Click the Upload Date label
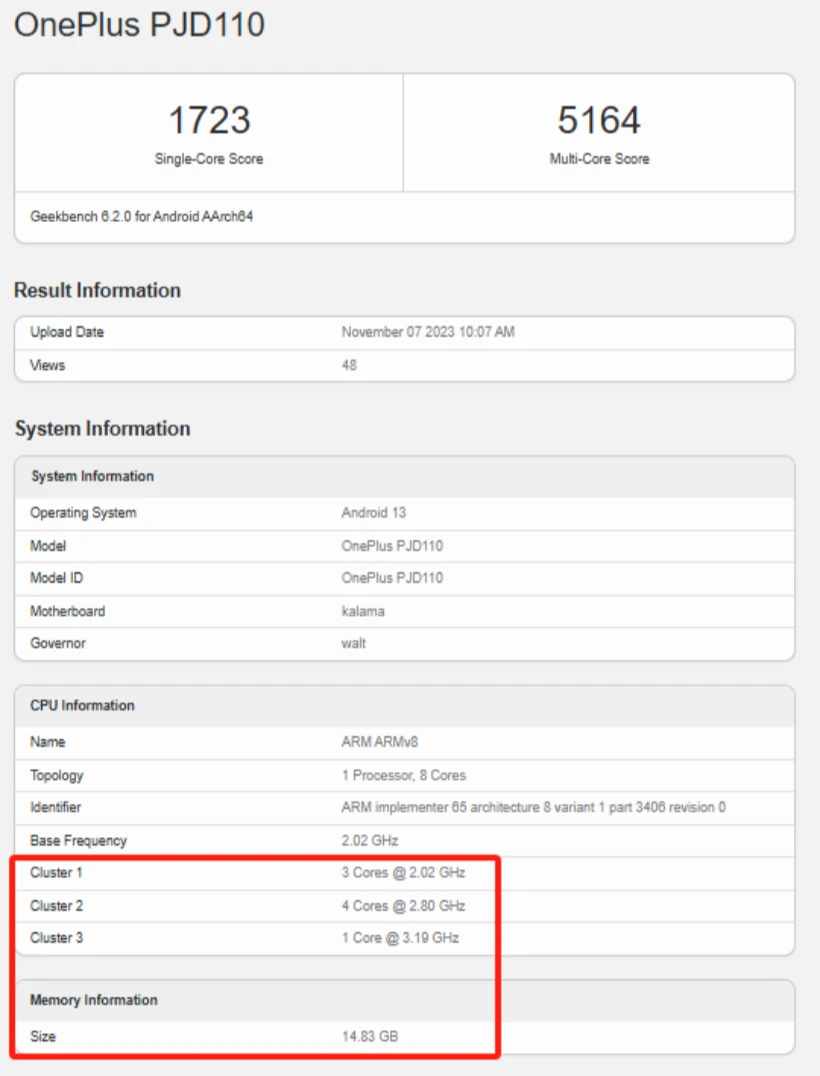 [x=67, y=332]
